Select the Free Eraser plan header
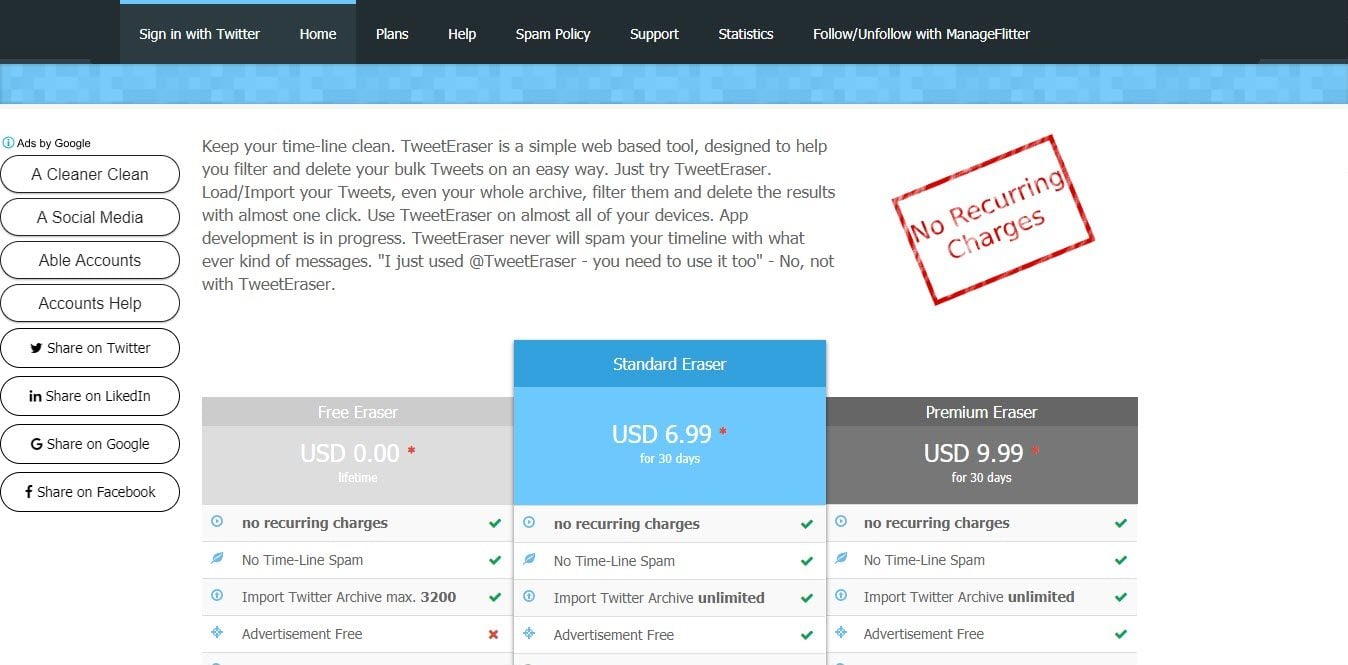The width and height of the screenshot is (1348, 665). (357, 412)
